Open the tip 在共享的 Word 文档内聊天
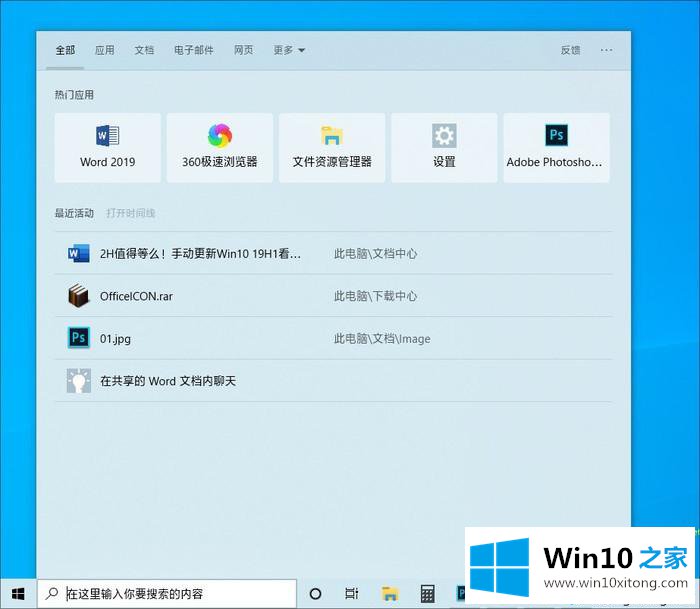700x609 pixels. 334,381
